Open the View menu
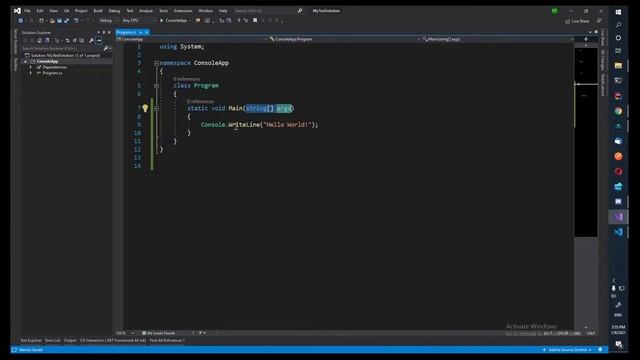The height and width of the screenshot is (360, 640). tap(53, 11)
